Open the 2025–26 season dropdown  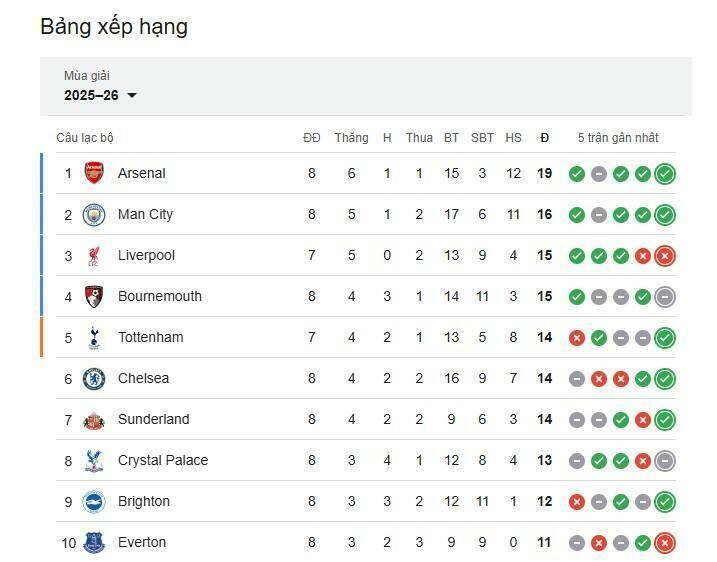[101, 95]
